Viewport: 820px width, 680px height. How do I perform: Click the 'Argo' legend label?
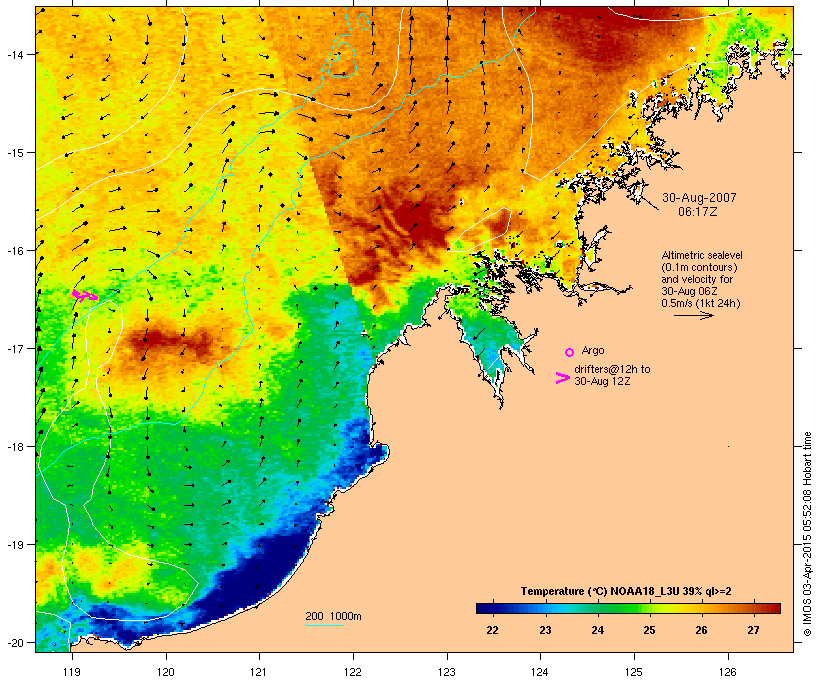[x=593, y=350]
